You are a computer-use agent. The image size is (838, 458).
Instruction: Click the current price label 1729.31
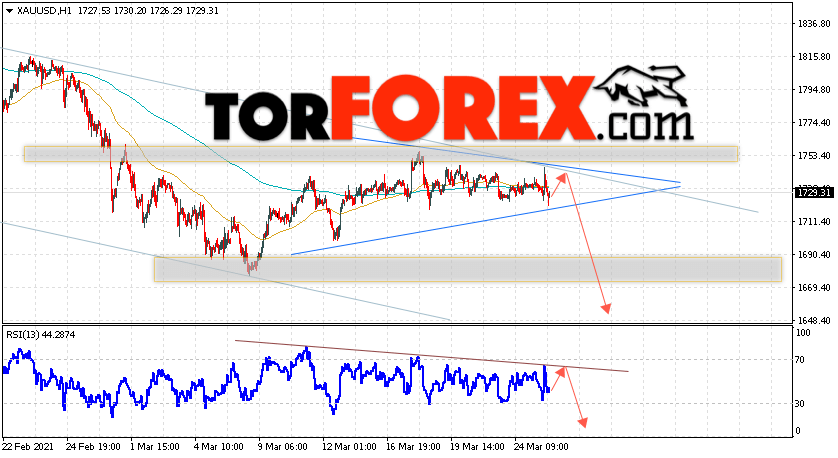pos(814,192)
